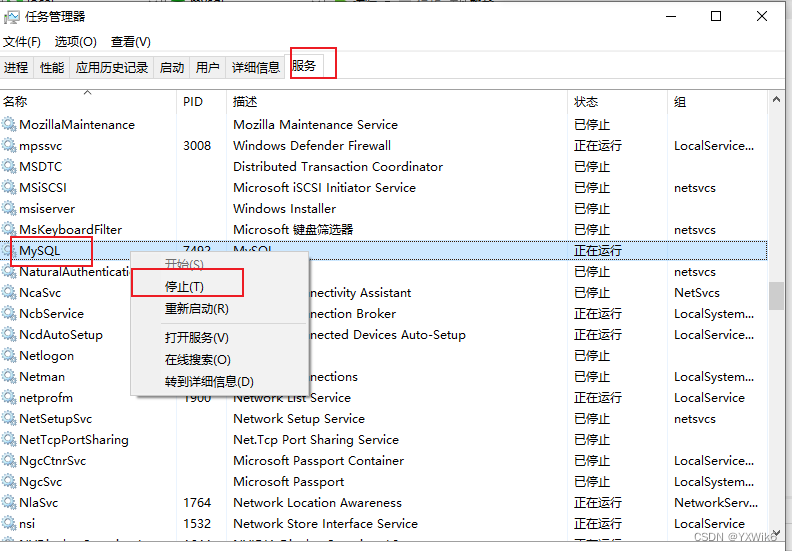Image resolution: width=792 pixels, height=551 pixels.
Task: Sort by the 组 column header
Action: pyautogui.click(x=717, y=102)
